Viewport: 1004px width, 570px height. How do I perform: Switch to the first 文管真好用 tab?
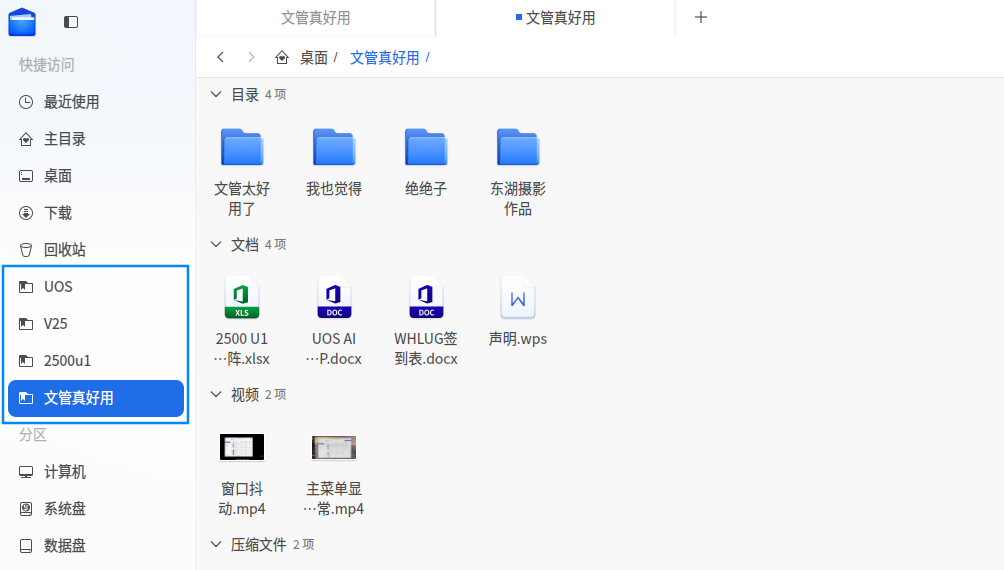click(x=316, y=18)
